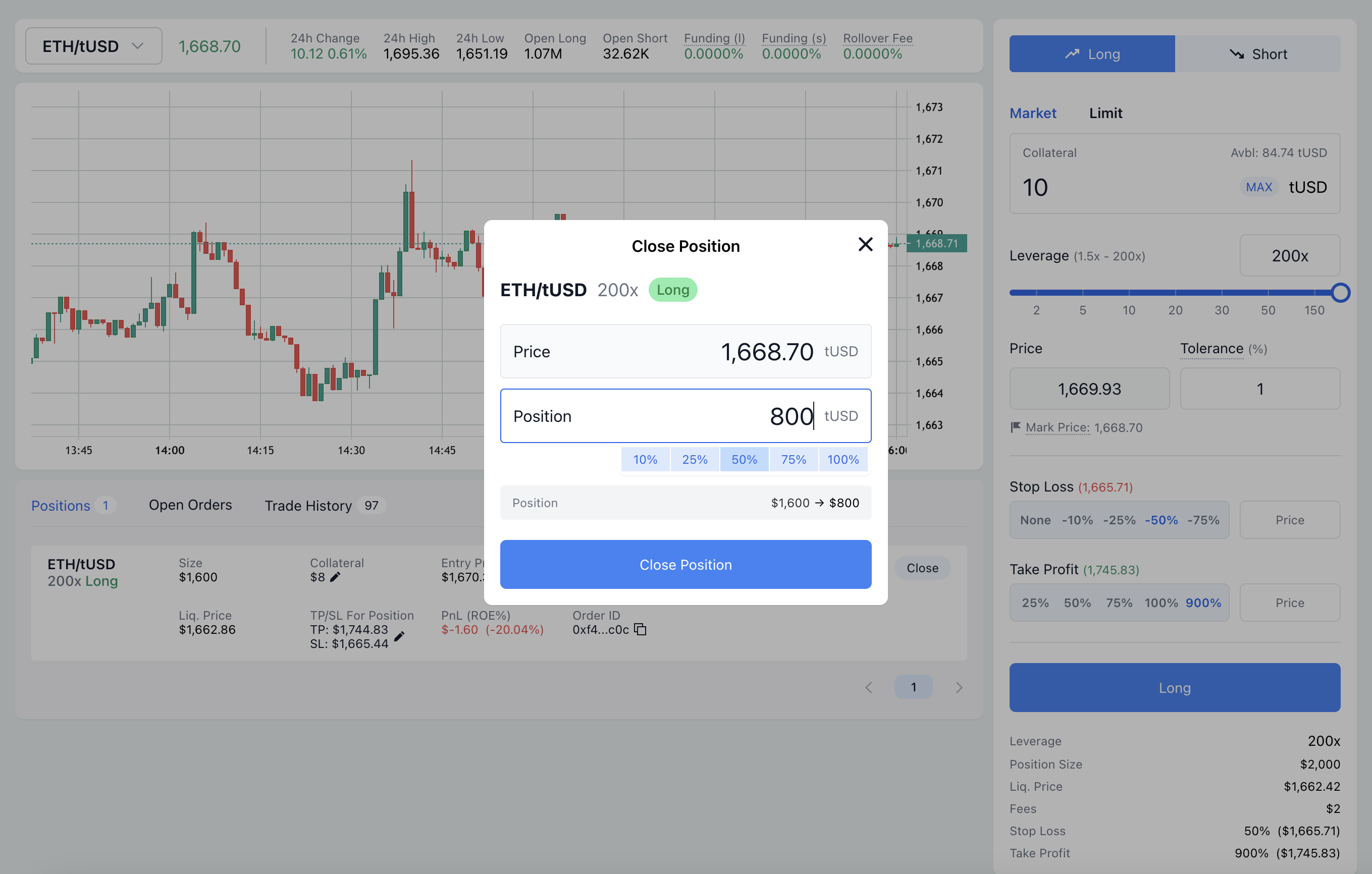Open the Trade History tab
This screenshot has height=874, width=1372.
click(308, 505)
